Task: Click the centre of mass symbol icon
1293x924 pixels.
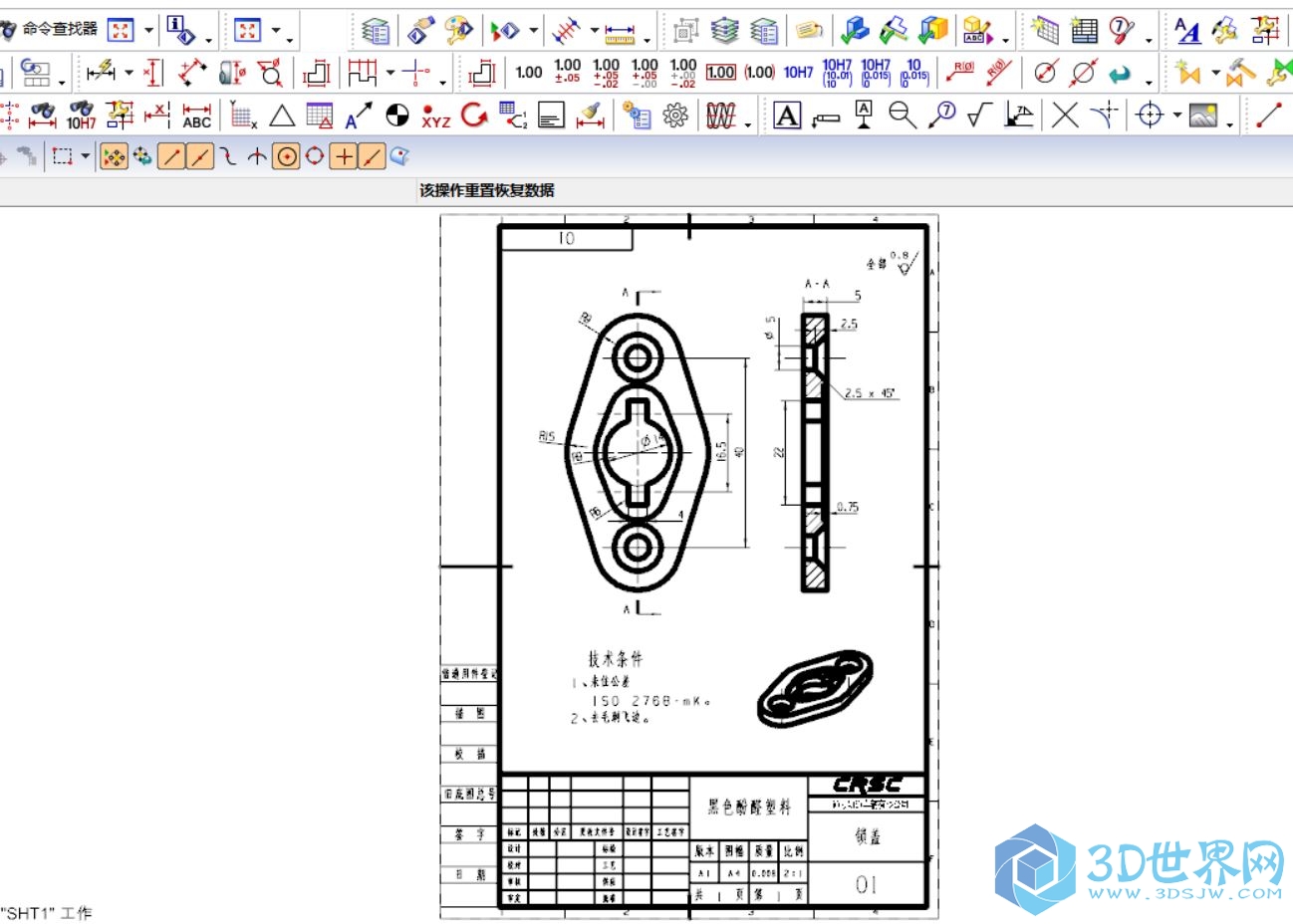Action: (397, 115)
